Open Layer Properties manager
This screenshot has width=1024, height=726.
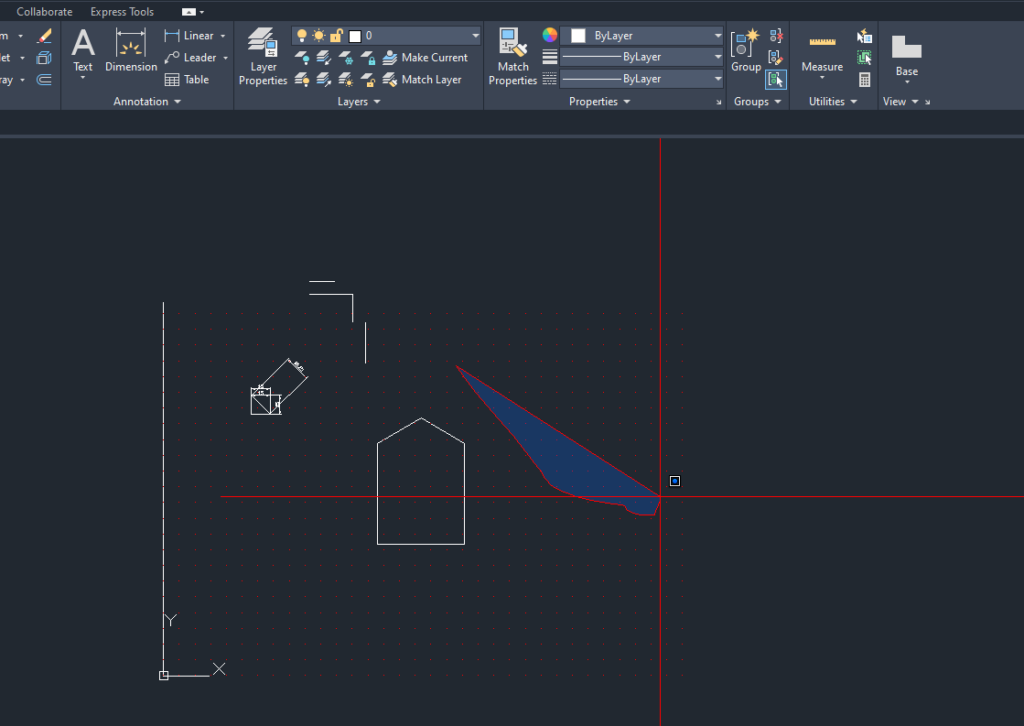pos(263,57)
